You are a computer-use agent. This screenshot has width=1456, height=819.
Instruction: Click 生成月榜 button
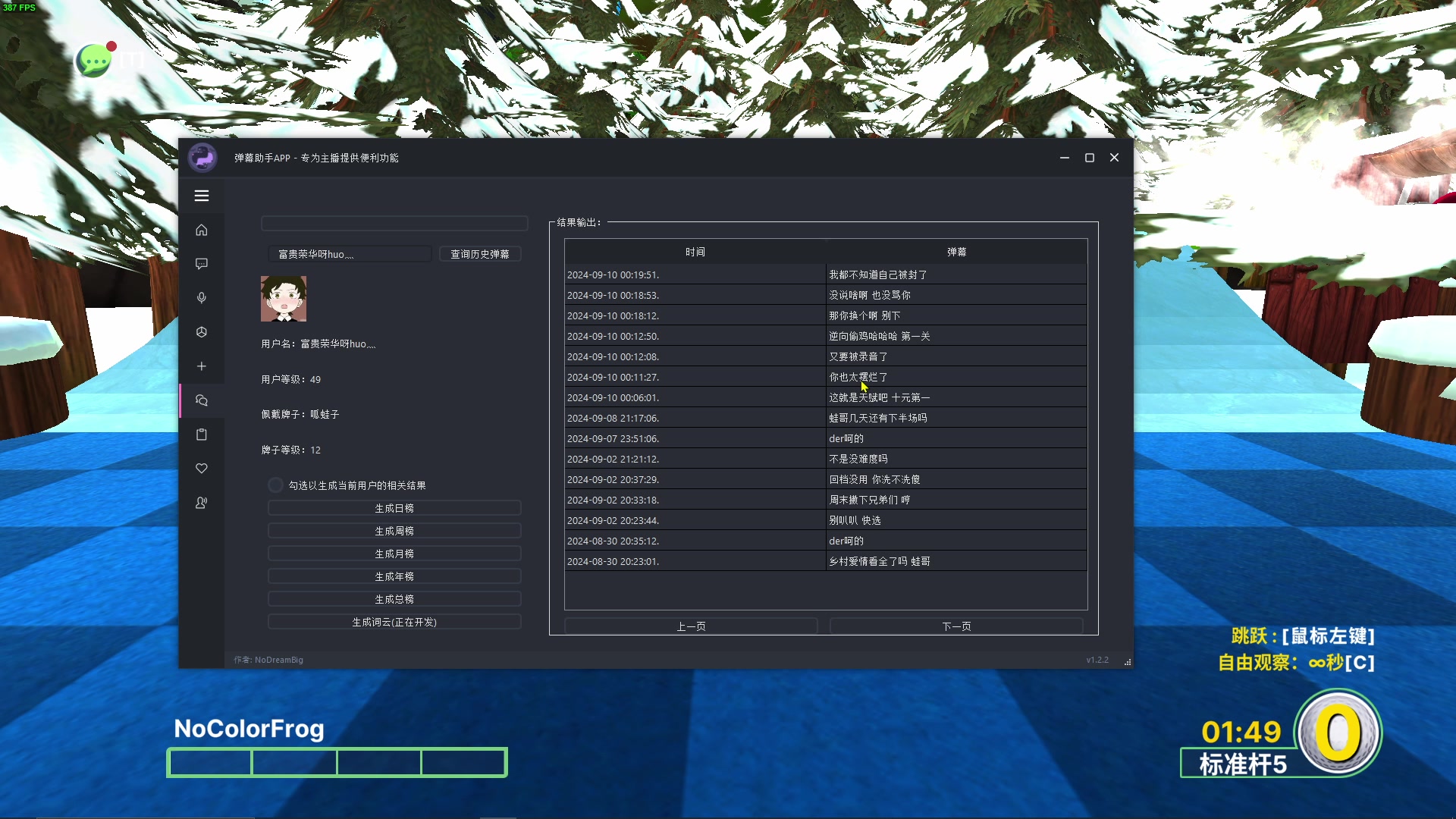394,553
